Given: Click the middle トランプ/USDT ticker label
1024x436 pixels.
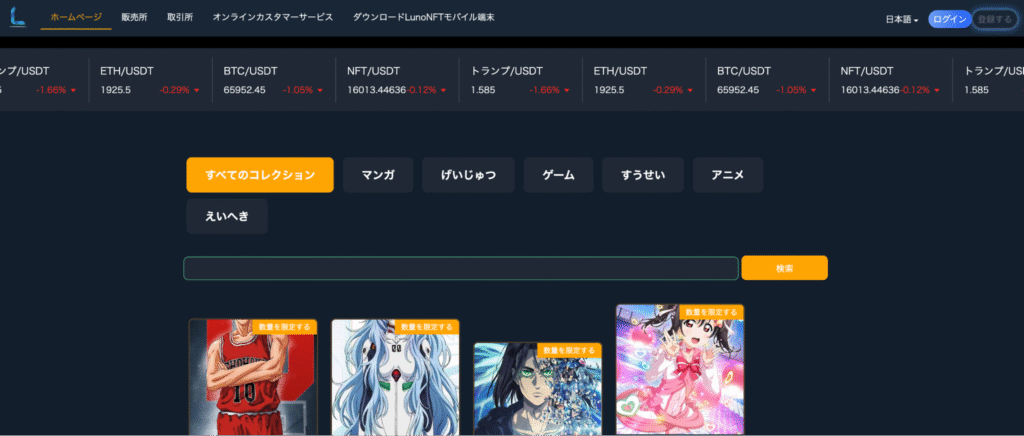Looking at the screenshot, I should coord(507,70).
